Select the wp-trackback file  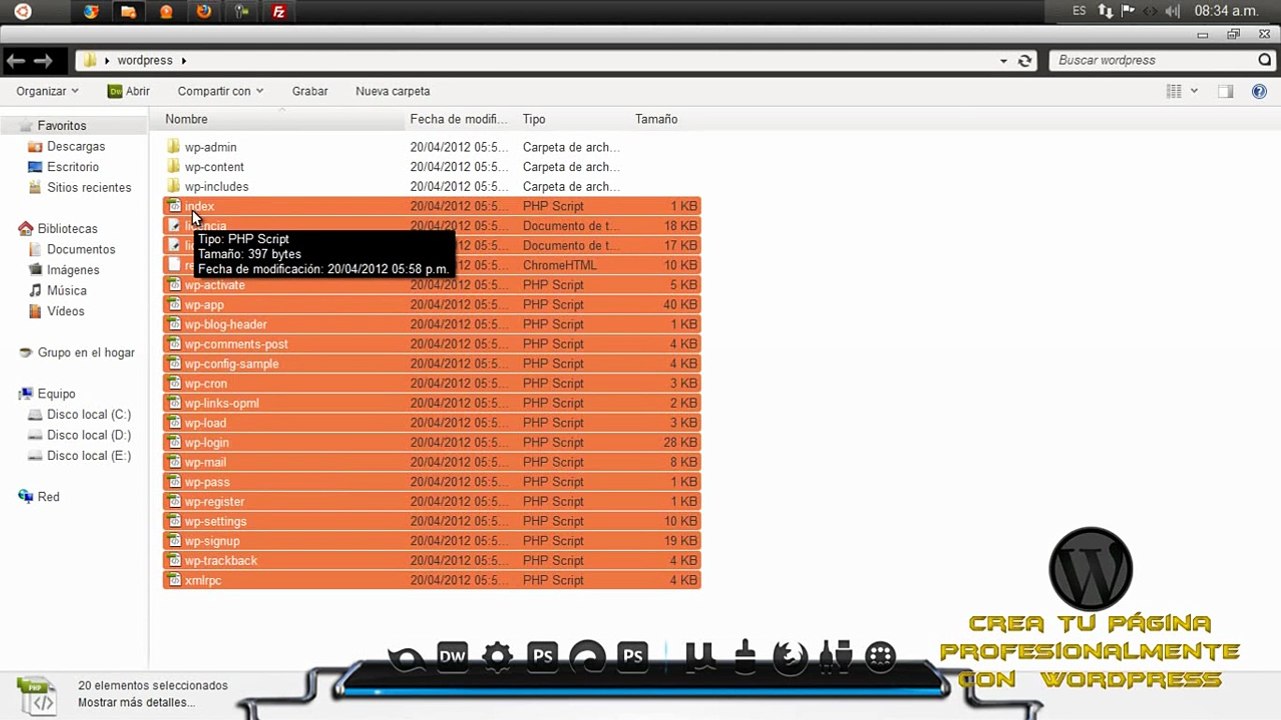(432, 560)
